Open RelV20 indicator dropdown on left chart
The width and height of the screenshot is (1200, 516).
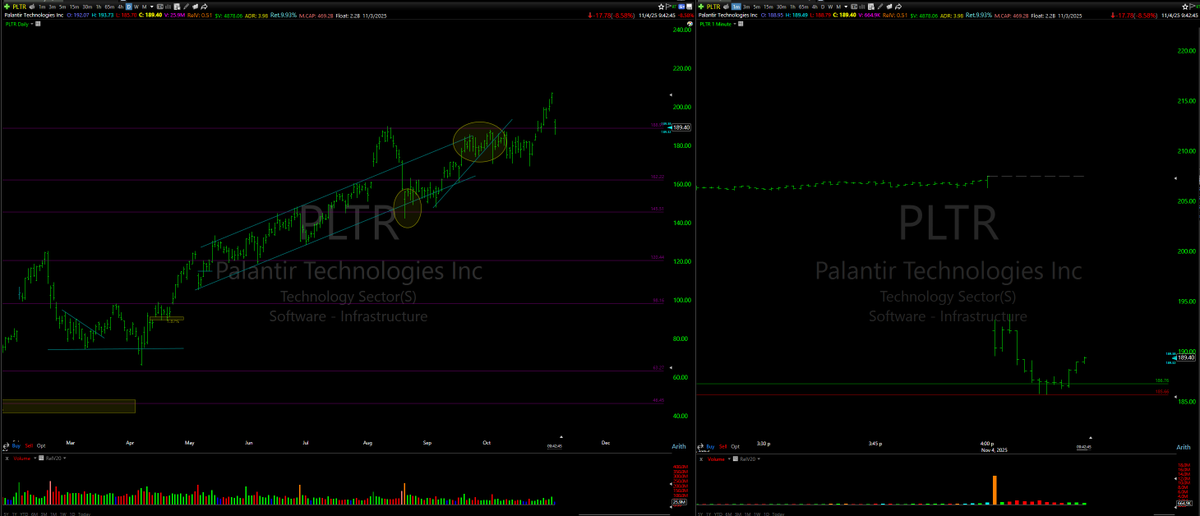(x=65, y=458)
